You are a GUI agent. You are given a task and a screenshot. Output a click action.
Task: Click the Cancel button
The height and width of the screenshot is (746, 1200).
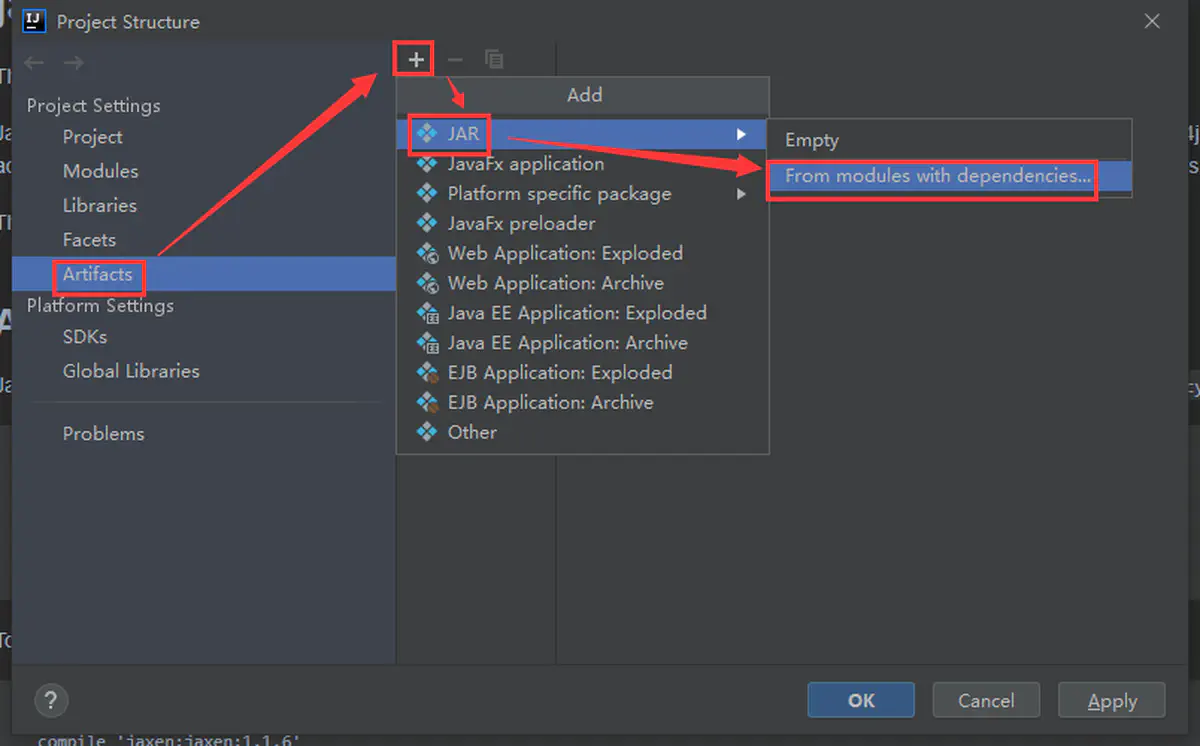pos(986,701)
